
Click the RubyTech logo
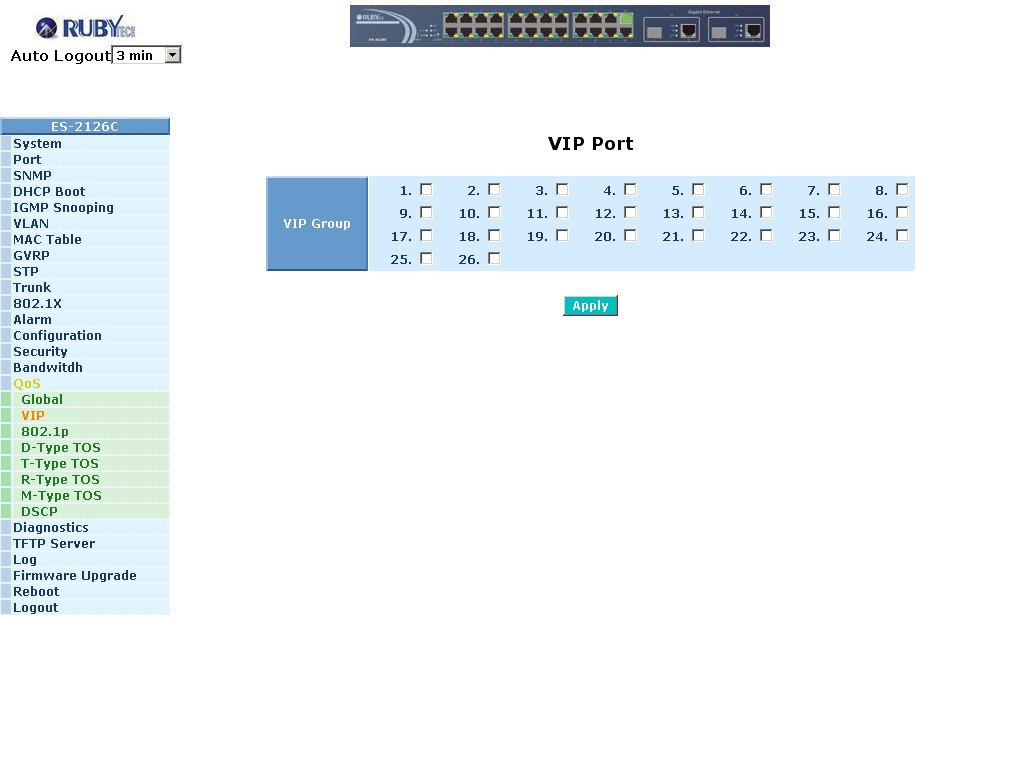point(85,27)
